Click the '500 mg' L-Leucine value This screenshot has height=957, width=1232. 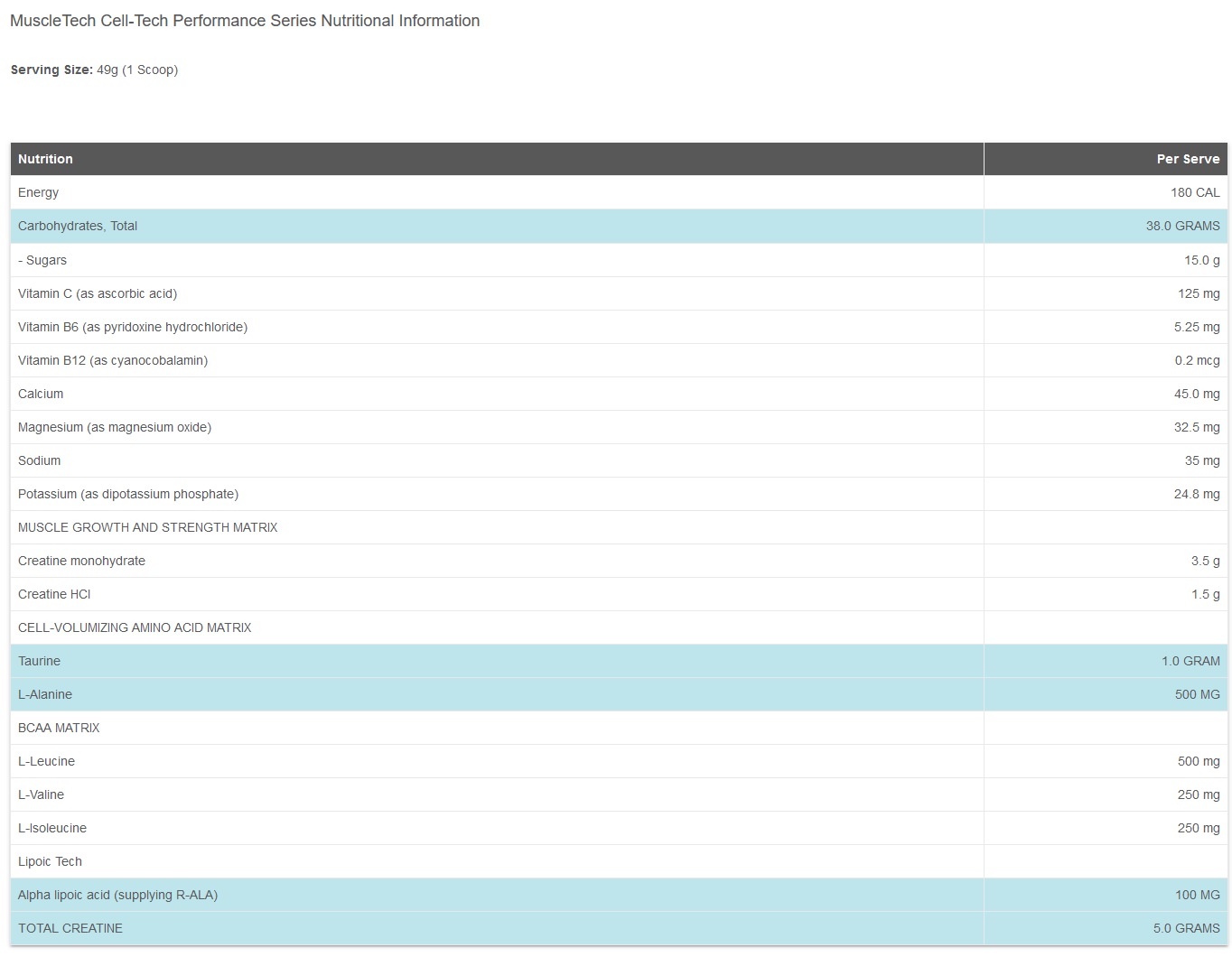click(1199, 761)
